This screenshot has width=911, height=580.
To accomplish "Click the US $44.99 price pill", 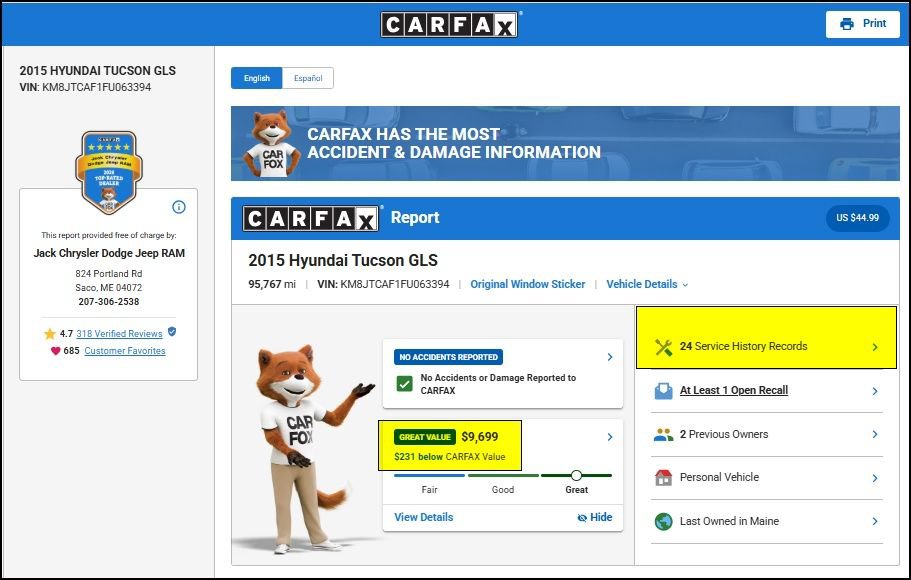I will click(858, 218).
